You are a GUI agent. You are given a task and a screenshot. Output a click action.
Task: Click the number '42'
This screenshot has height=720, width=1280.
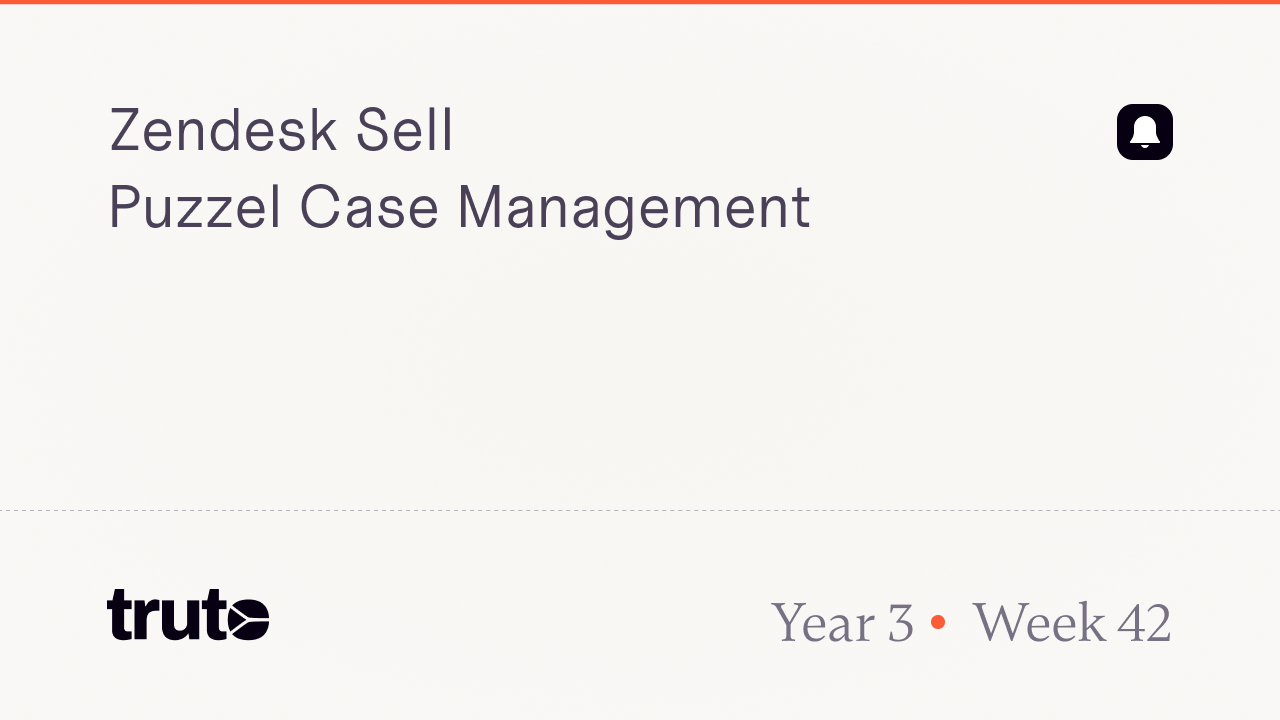click(x=1144, y=622)
